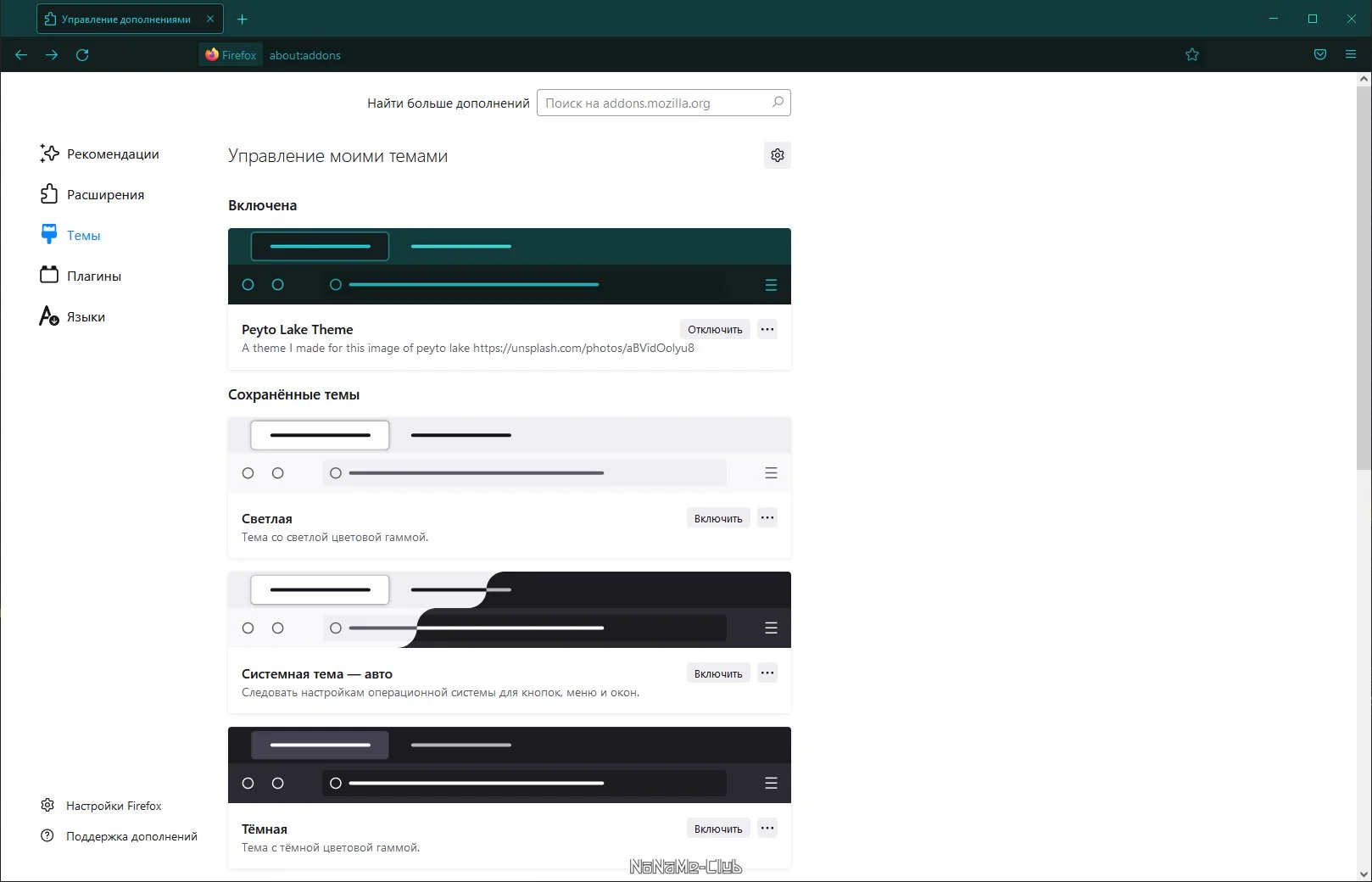Screen dimensions: 1372x882
Task: Select Темы section in sidebar
Action: 70,235
